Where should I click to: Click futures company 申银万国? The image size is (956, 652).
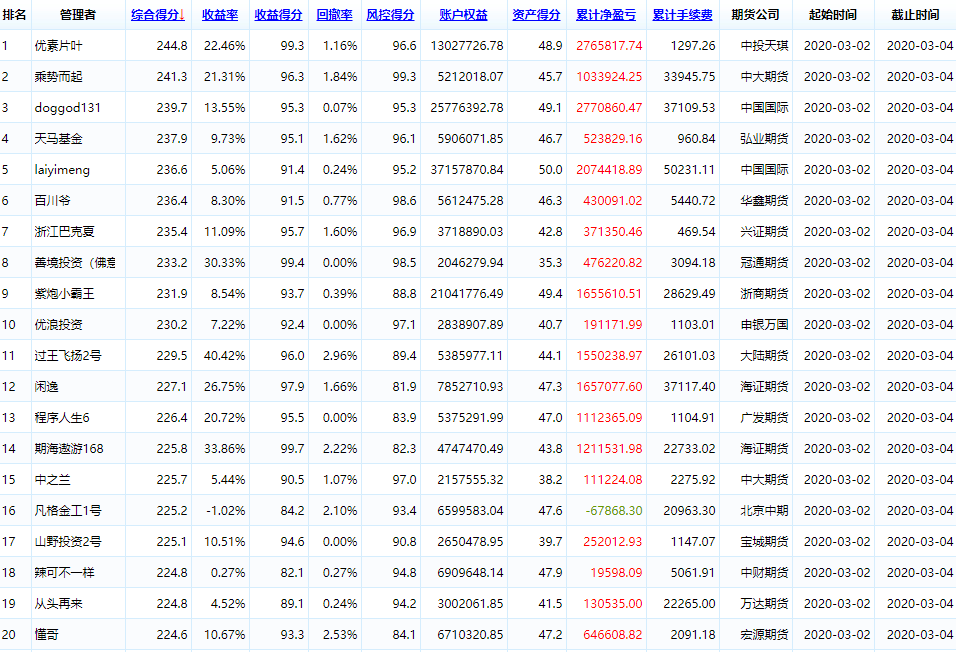[765, 324]
